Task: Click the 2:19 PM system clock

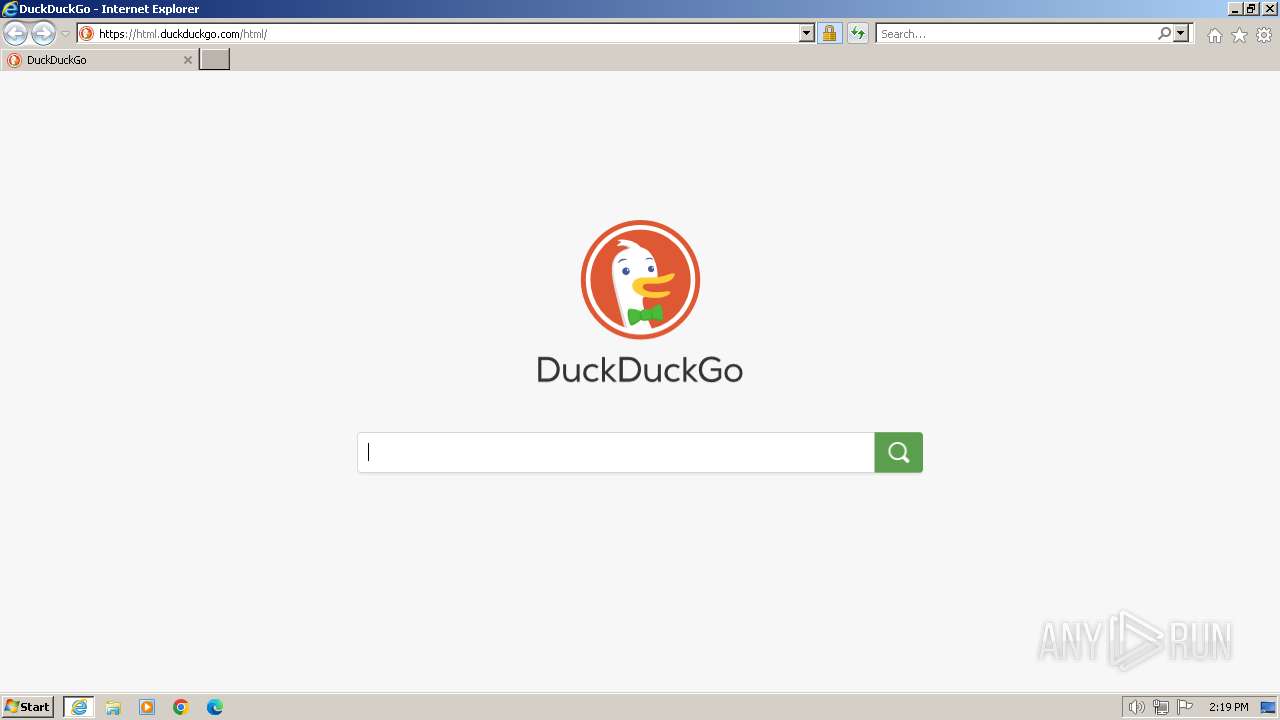Action: click(1228, 707)
